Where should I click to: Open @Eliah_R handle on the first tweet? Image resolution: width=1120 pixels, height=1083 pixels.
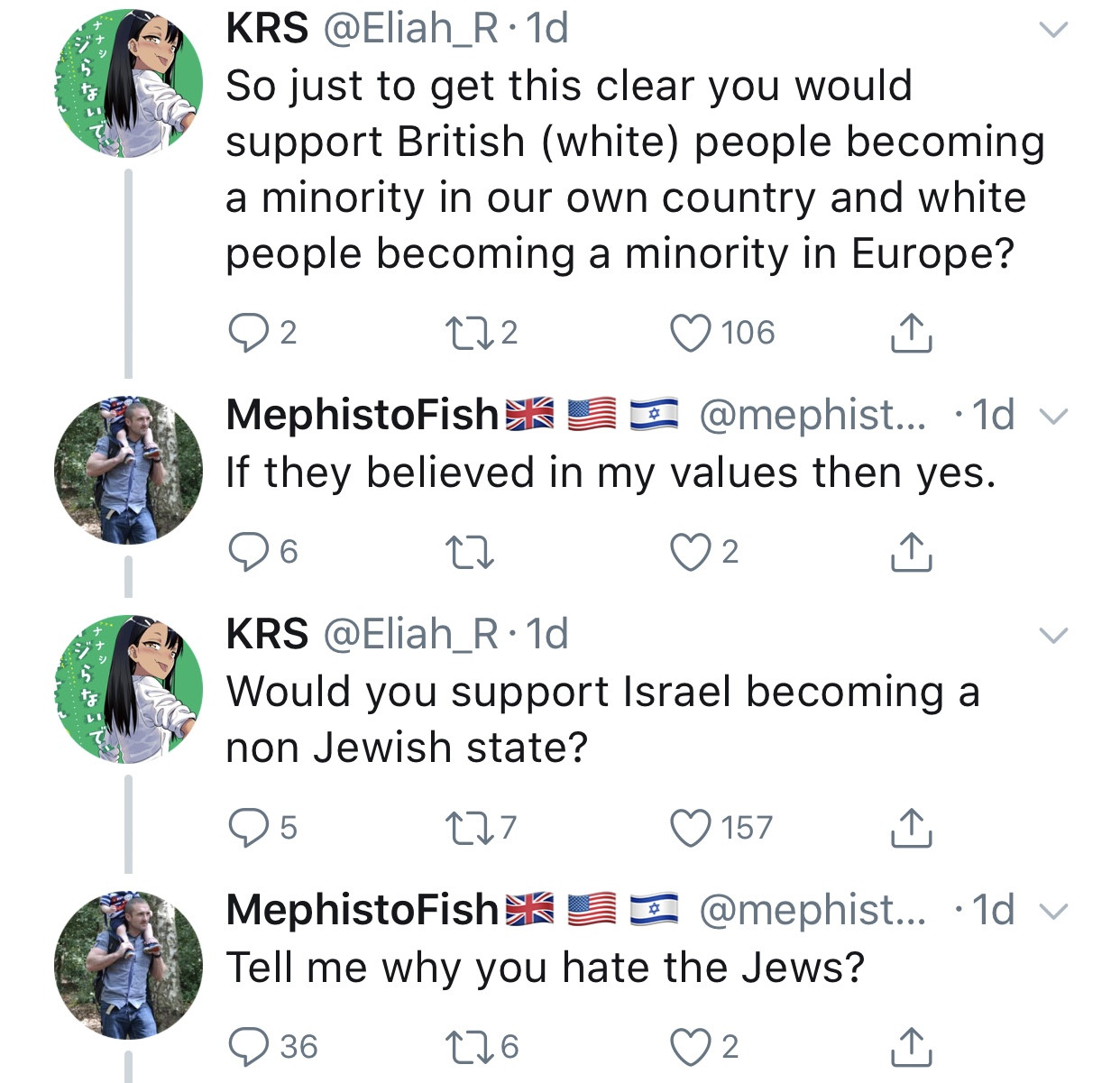409,29
